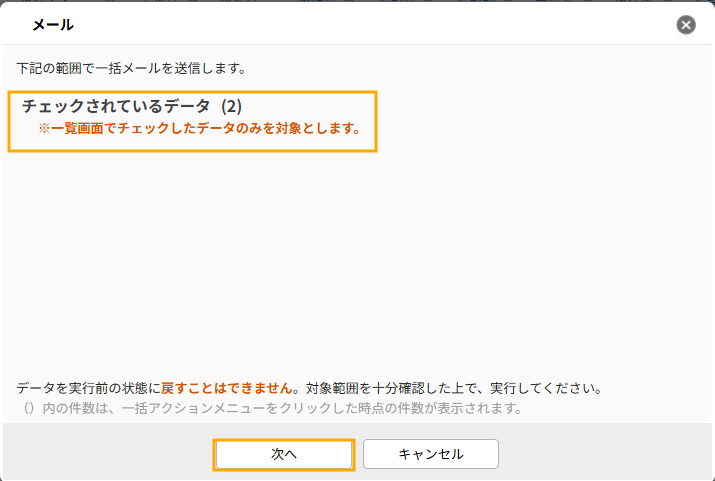The height and width of the screenshot is (481, 715).
Task: Select the チェックされているデータ range option
Action: click(115, 106)
